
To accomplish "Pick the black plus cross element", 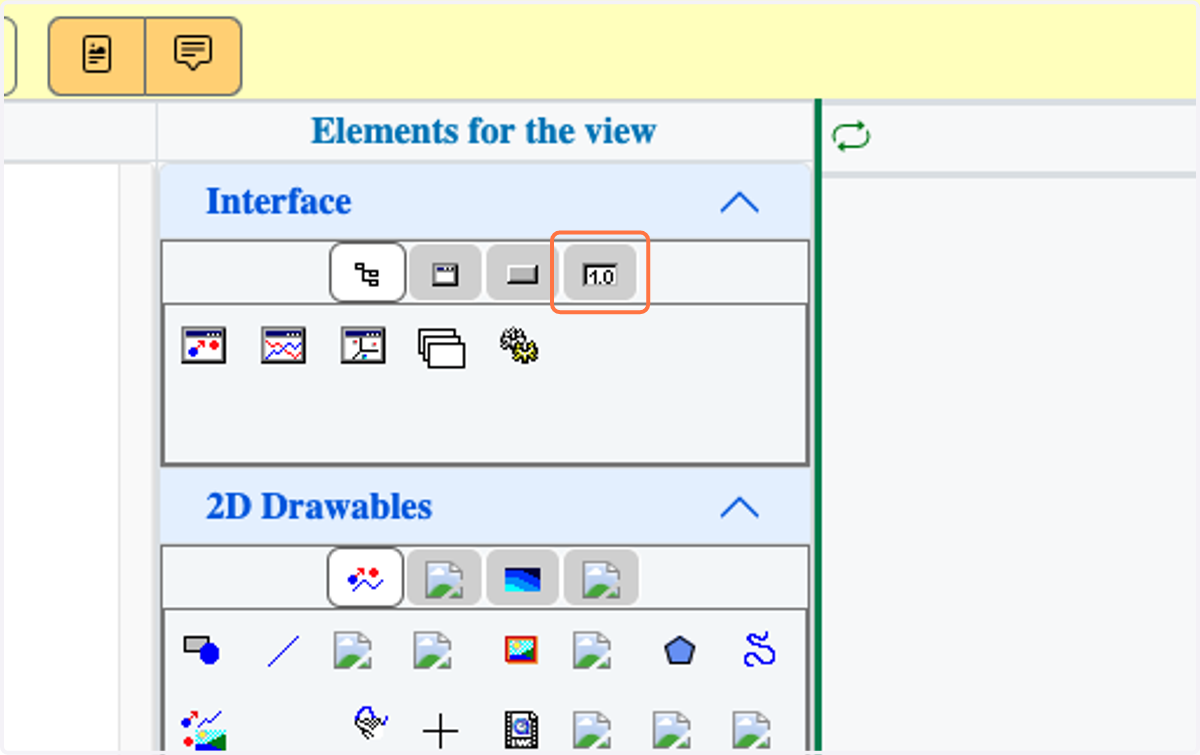I will 440,731.
